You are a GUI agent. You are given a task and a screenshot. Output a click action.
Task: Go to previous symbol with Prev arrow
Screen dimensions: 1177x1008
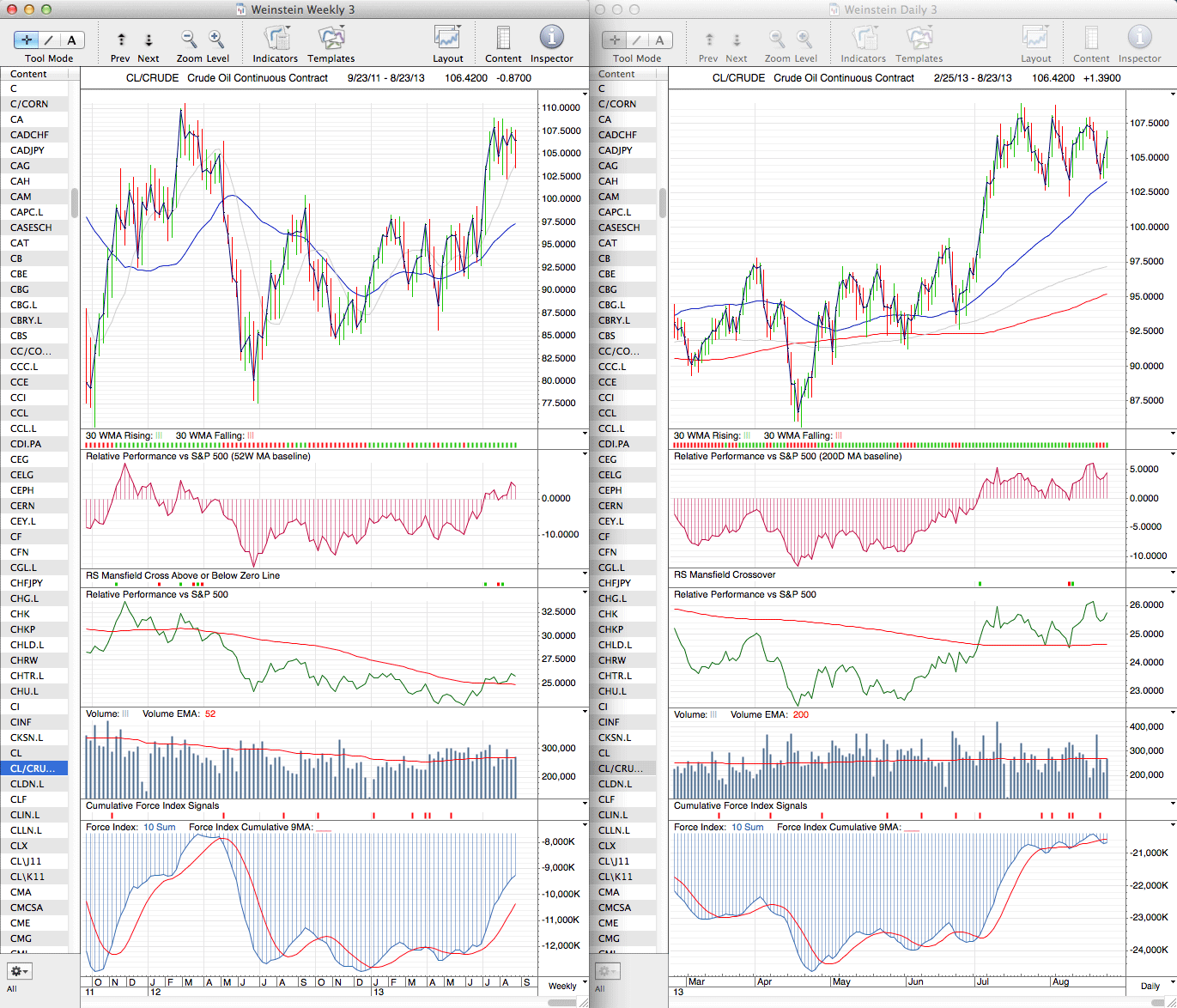pyautogui.click(x=121, y=39)
